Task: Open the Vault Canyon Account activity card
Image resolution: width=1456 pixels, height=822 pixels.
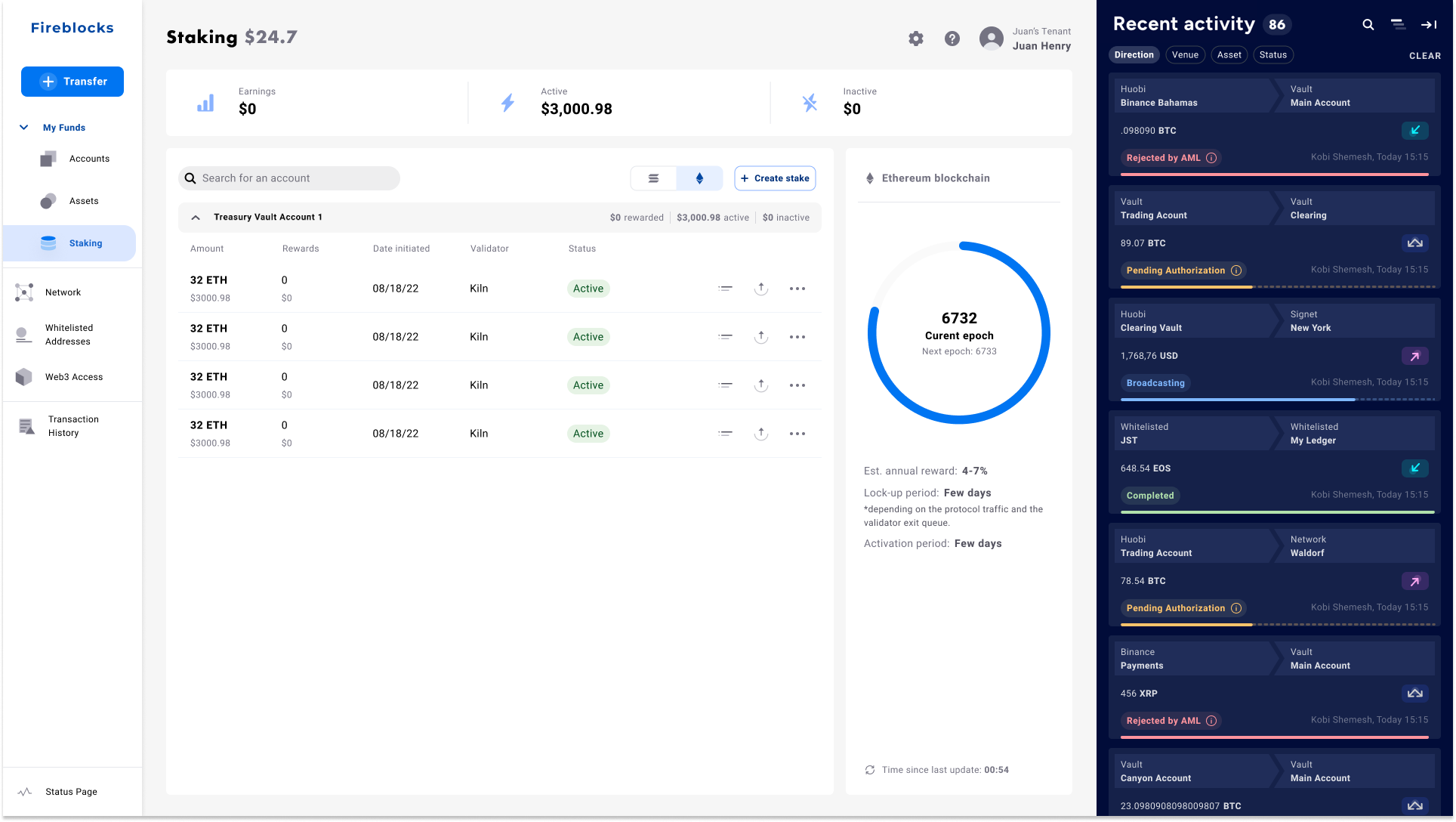Action: 1275,783
